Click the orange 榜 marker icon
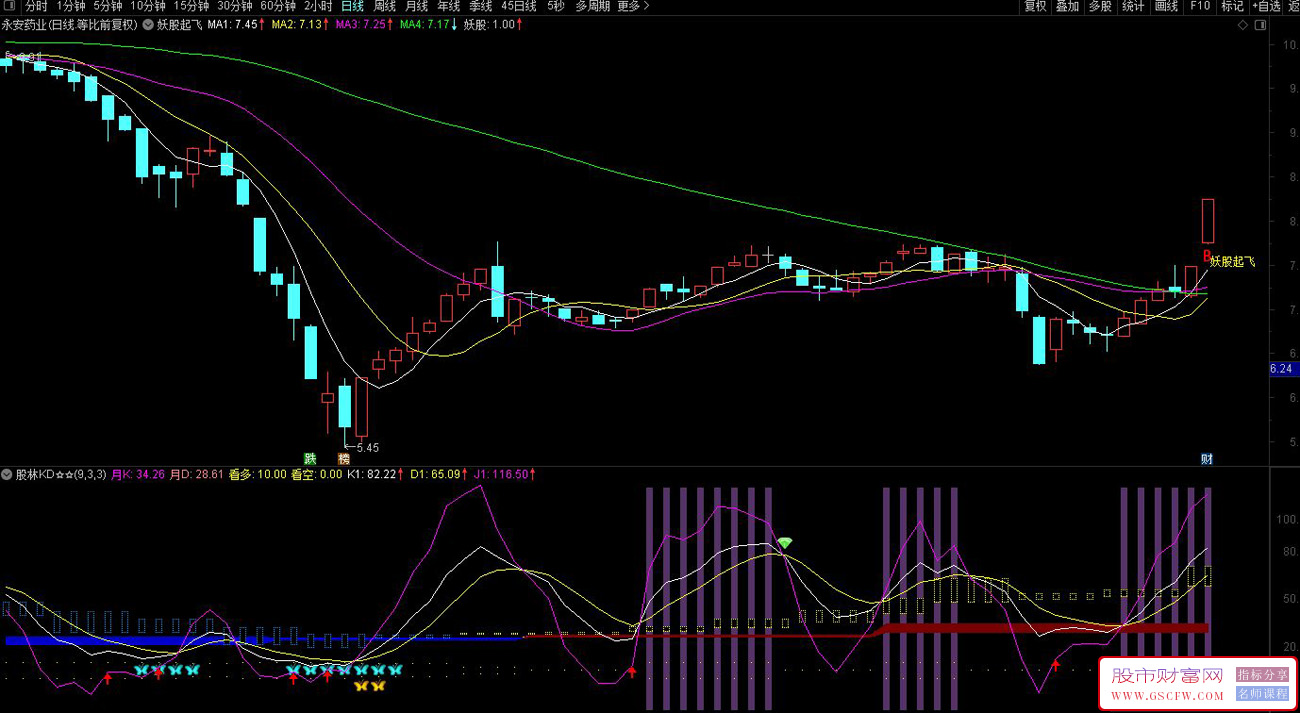This screenshot has height=713, width=1300. tap(344, 459)
